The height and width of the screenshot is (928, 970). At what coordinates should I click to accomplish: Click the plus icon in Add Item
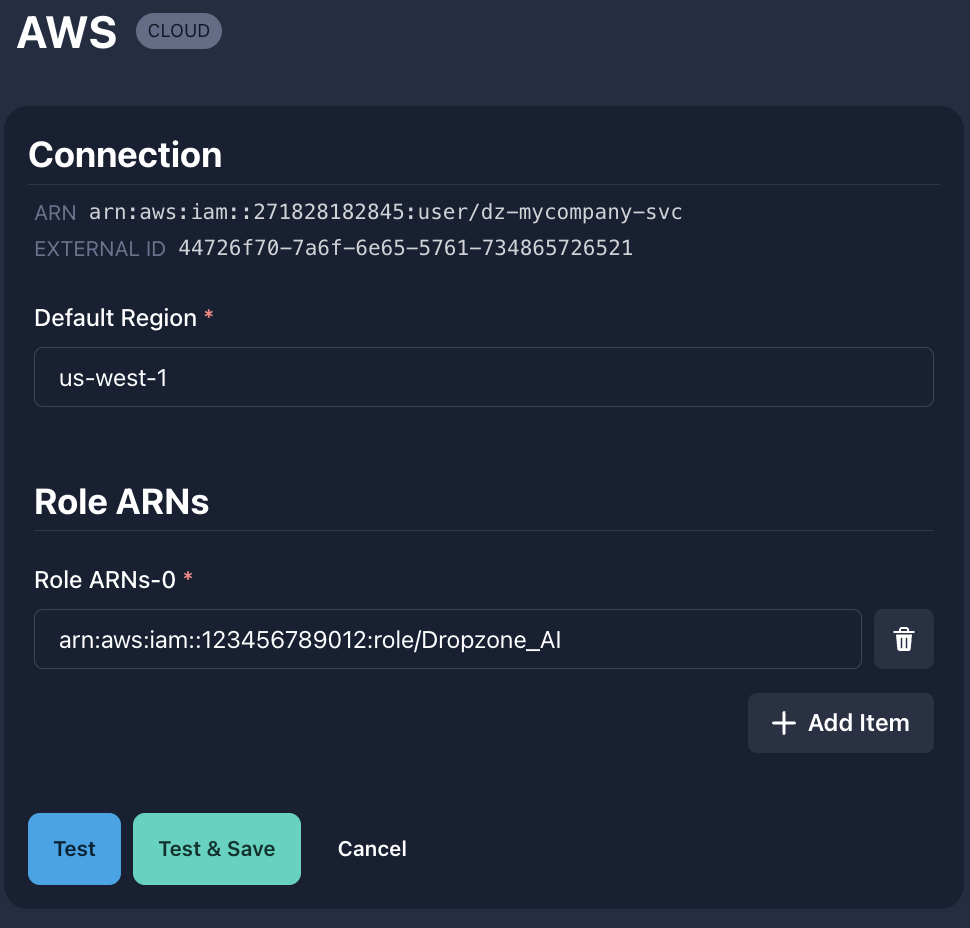[784, 723]
